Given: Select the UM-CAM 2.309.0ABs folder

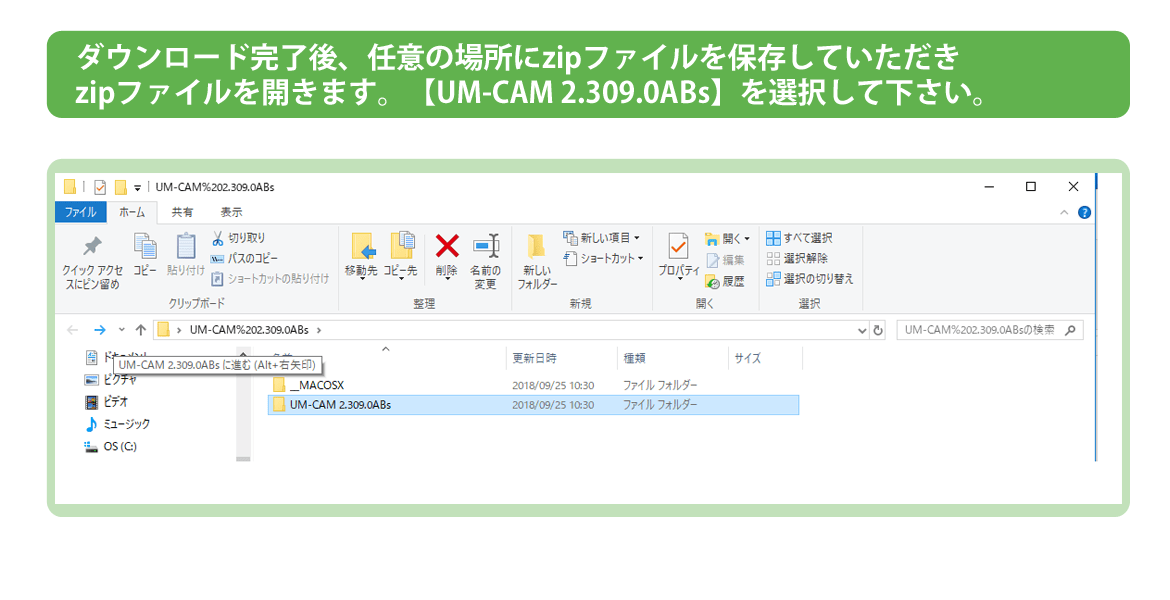Looking at the screenshot, I should coord(339,405).
